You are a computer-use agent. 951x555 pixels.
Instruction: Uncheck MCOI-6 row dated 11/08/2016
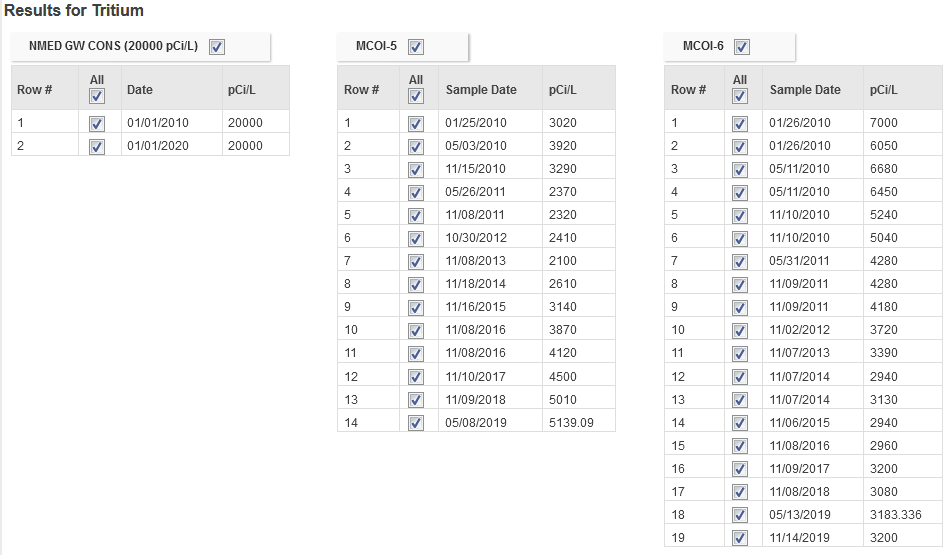[740, 446]
